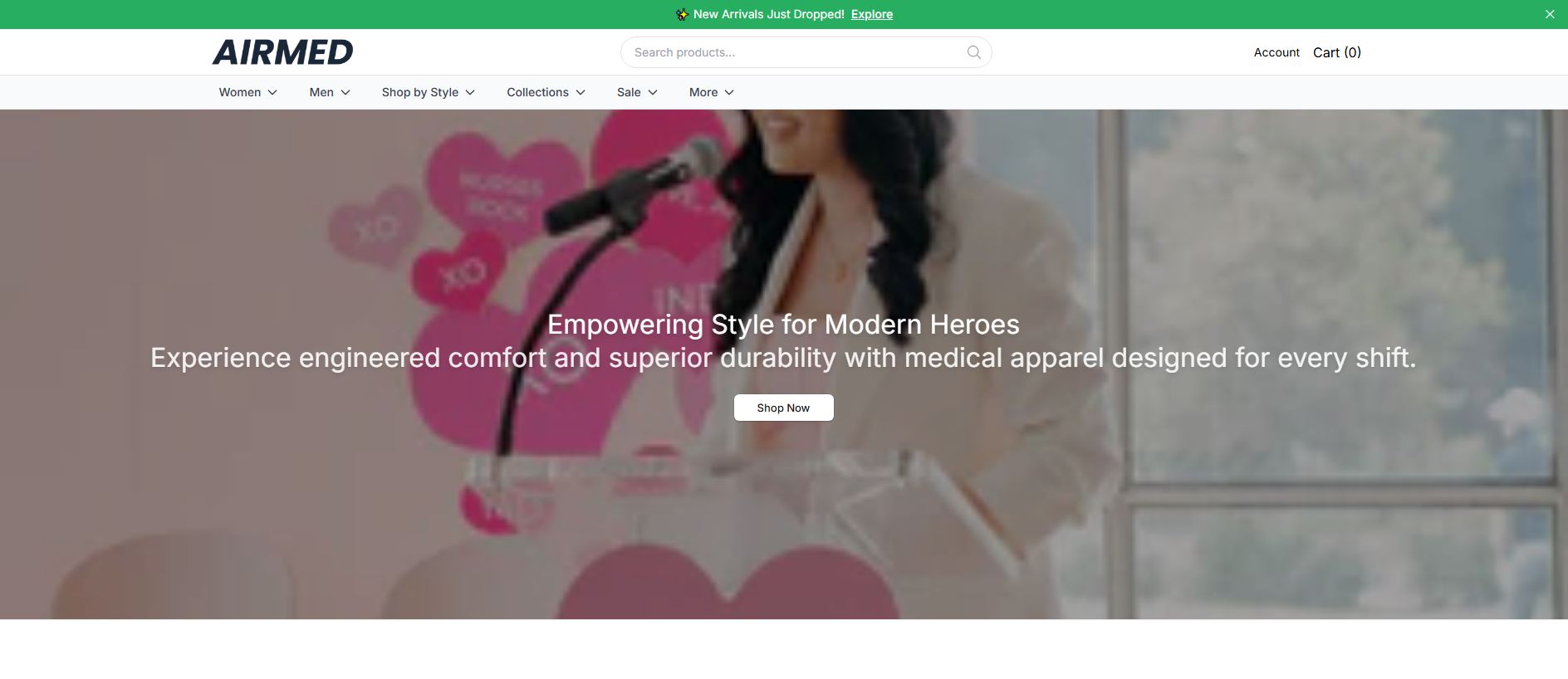View Cart (0)
The height and width of the screenshot is (679, 1568).
tap(1337, 52)
